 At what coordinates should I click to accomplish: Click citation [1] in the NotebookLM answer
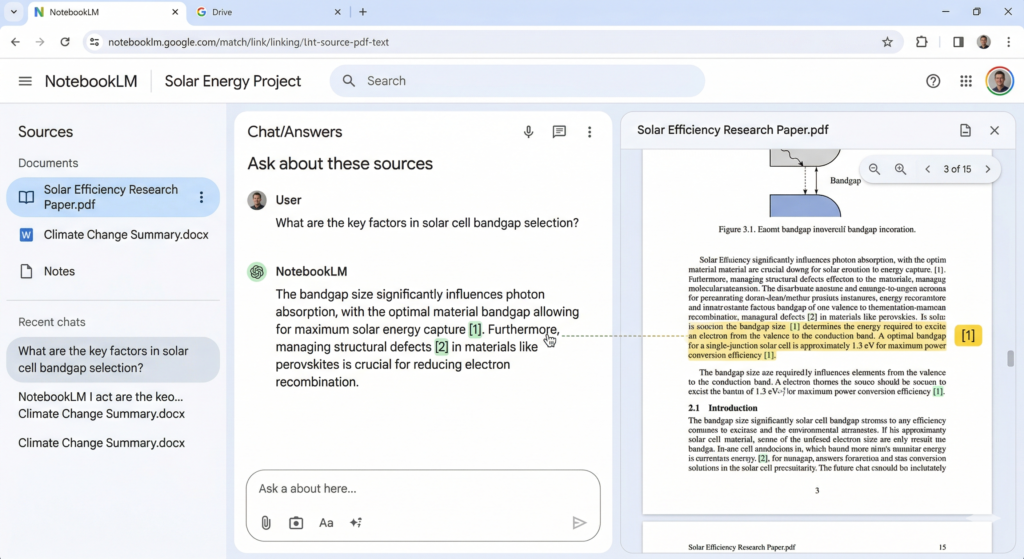pyautogui.click(x=475, y=329)
